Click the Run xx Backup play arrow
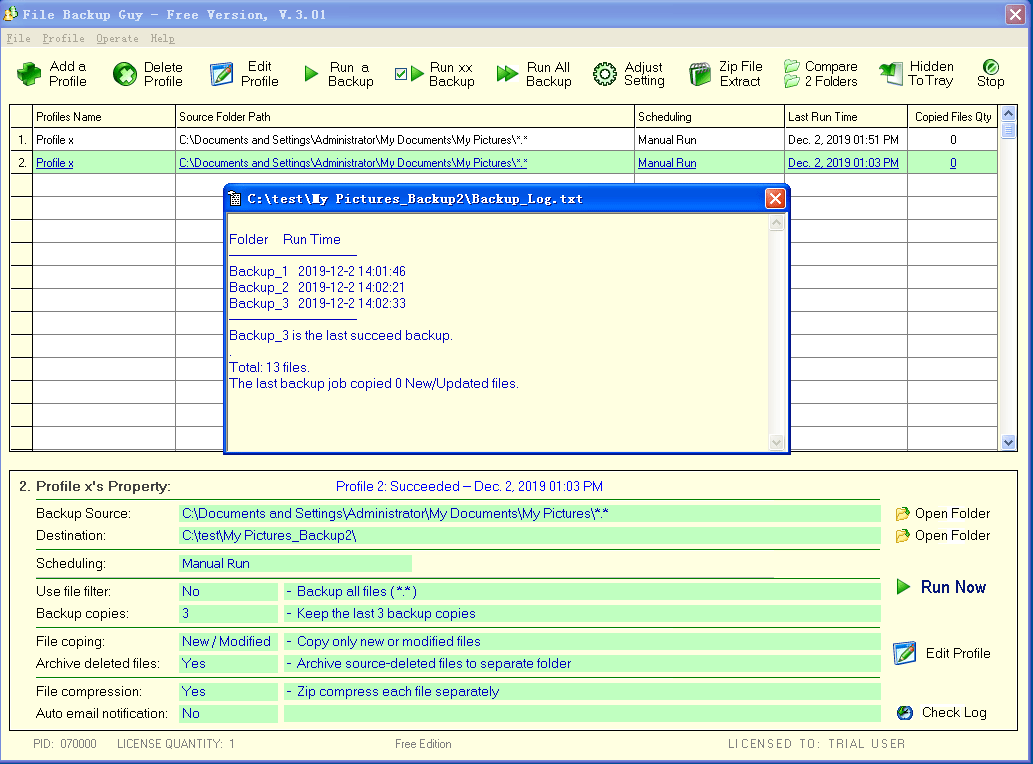 (x=417, y=74)
